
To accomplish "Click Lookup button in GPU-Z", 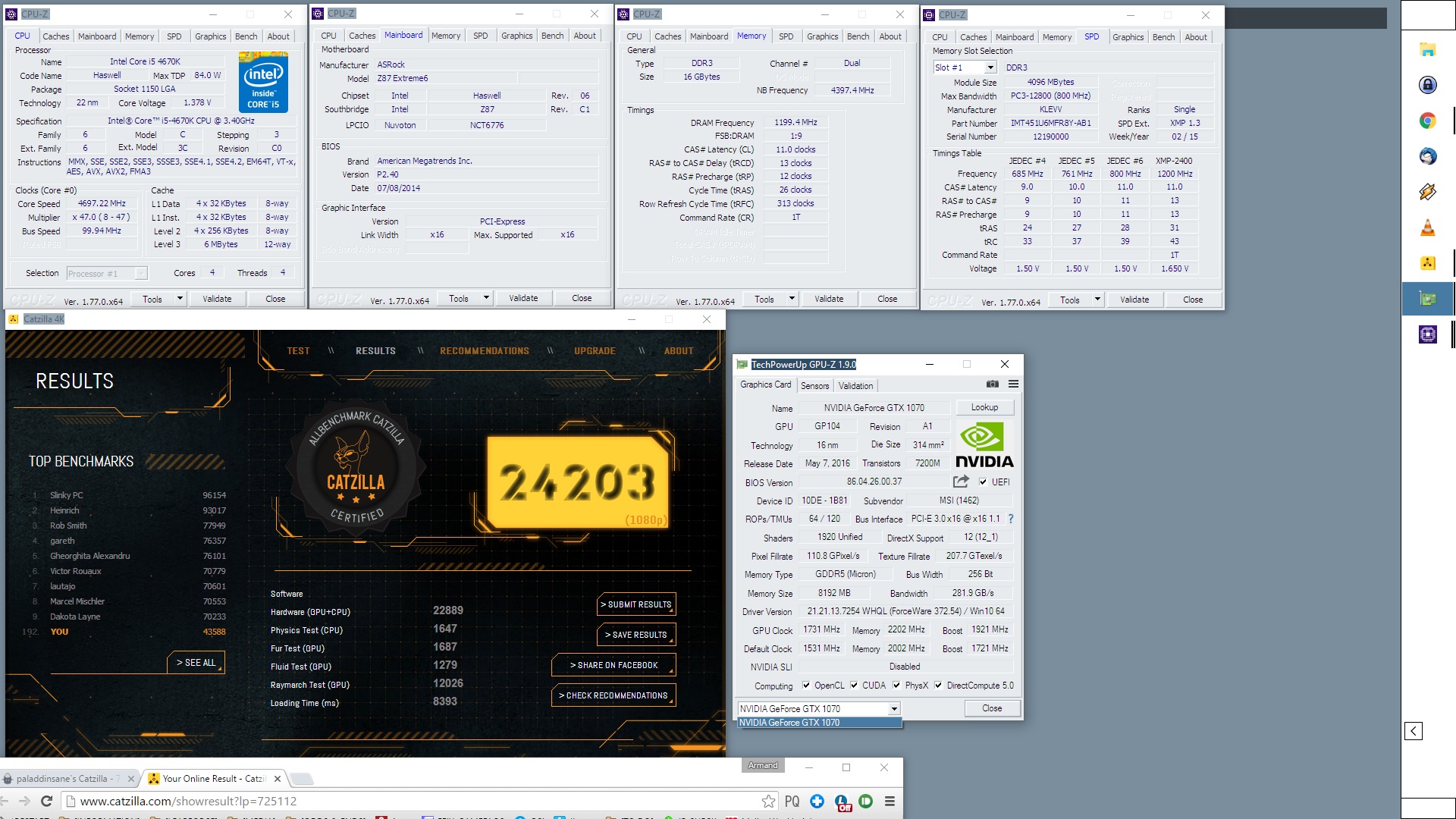I will click(984, 407).
